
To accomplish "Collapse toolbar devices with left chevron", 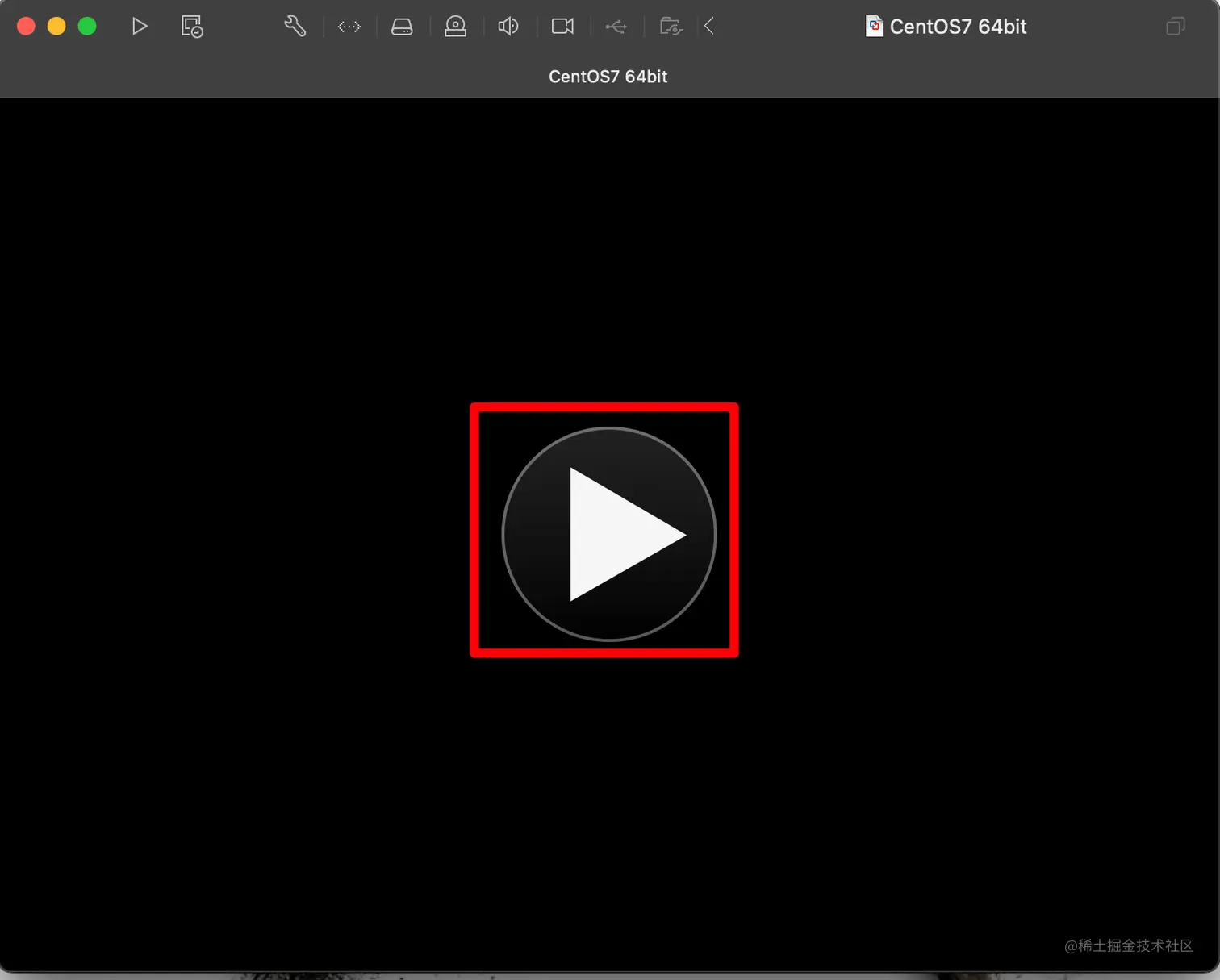I will [709, 27].
